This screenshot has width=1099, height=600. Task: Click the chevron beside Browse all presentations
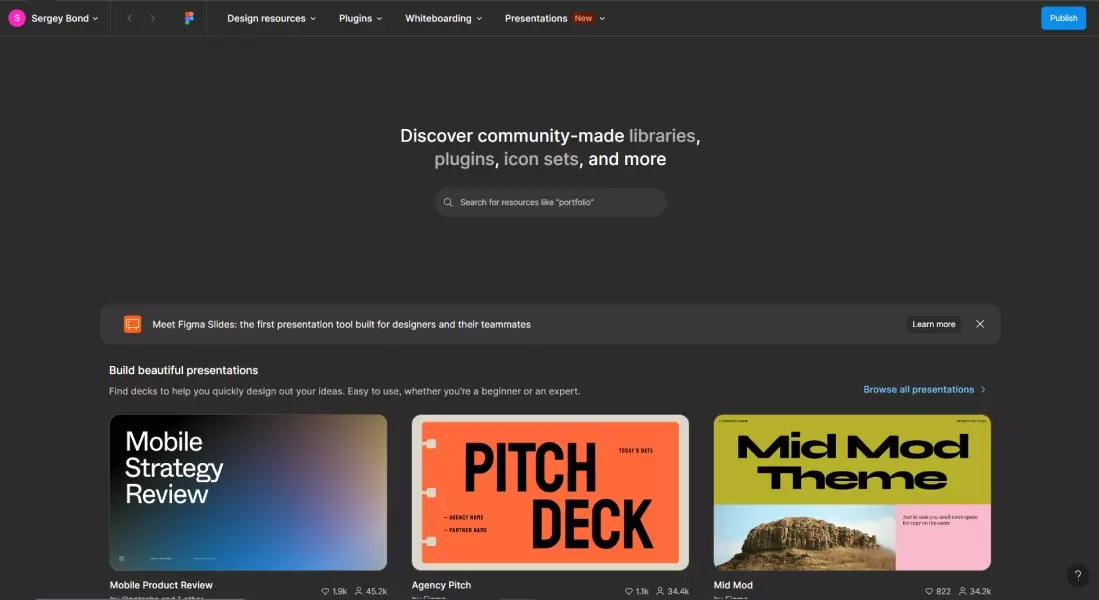click(x=983, y=390)
